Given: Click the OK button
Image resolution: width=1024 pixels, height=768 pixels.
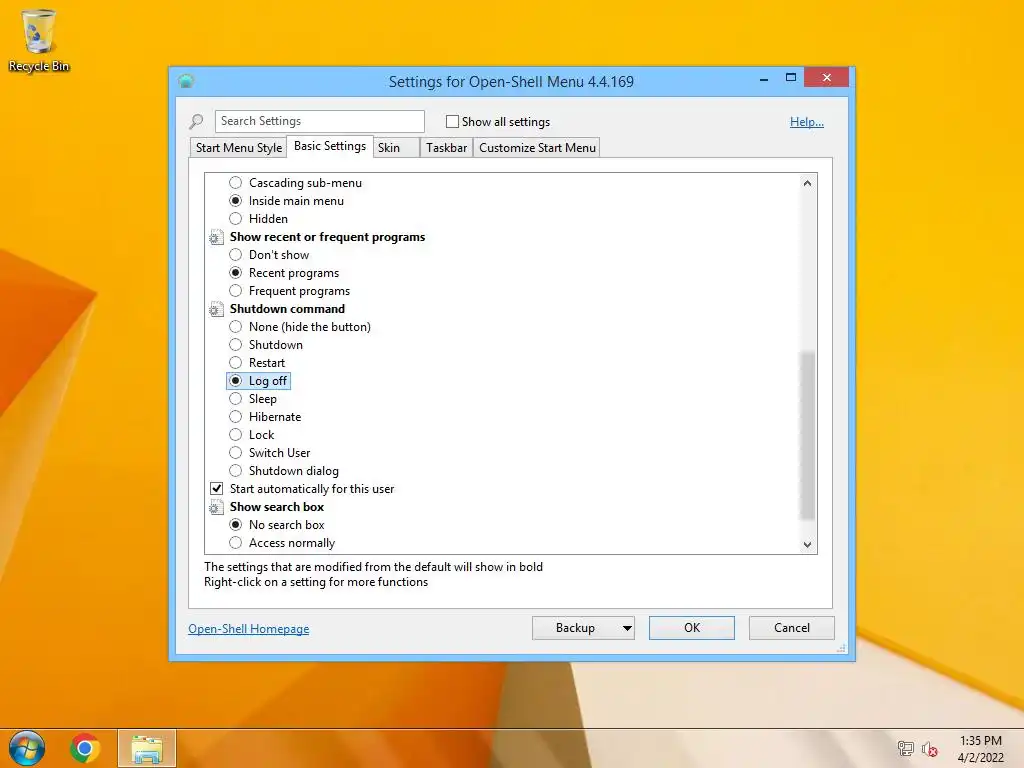Looking at the screenshot, I should pyautogui.click(x=692, y=628).
